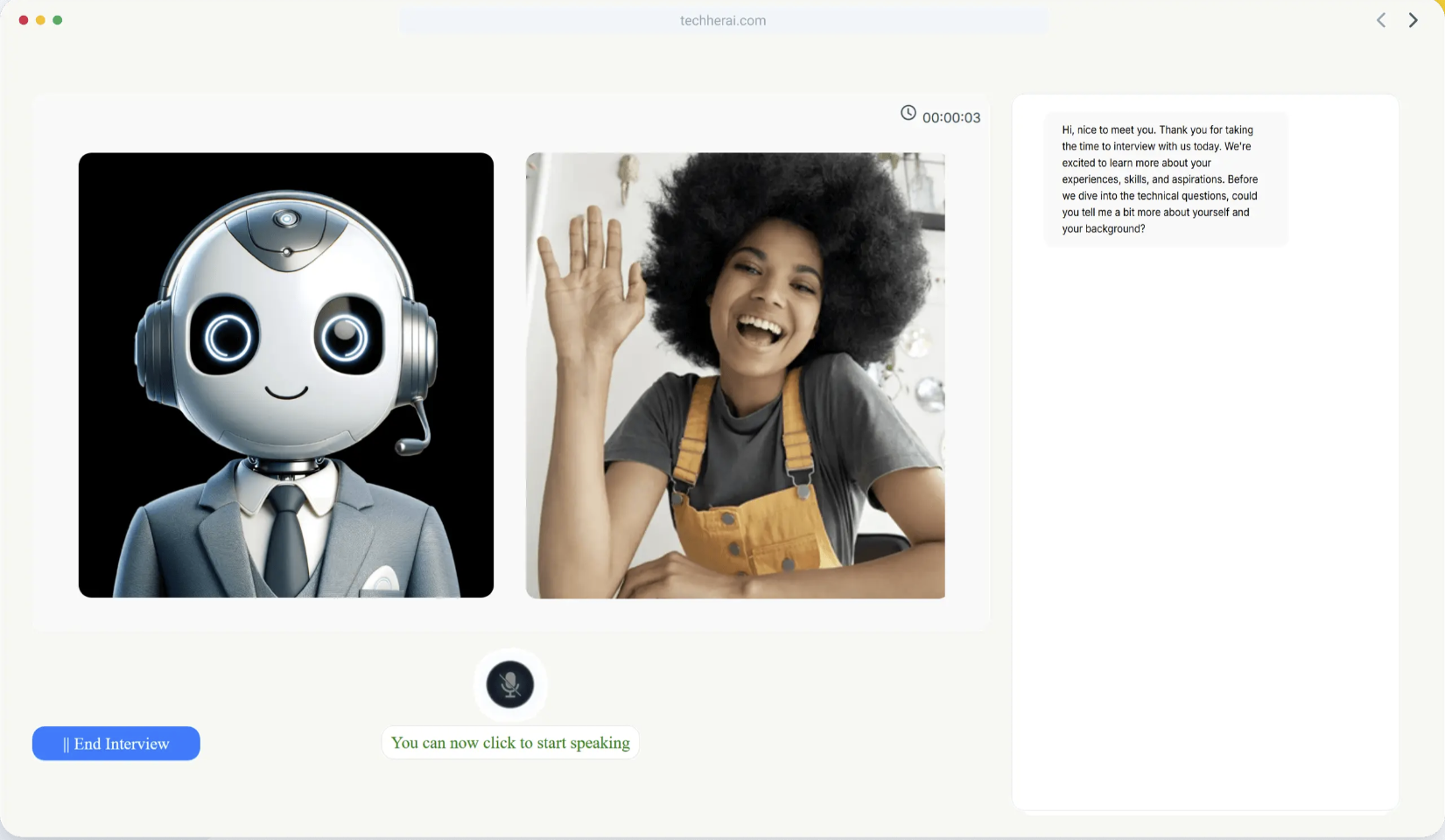Click the red close window dot
The height and width of the screenshot is (840, 1445).
[x=24, y=20]
